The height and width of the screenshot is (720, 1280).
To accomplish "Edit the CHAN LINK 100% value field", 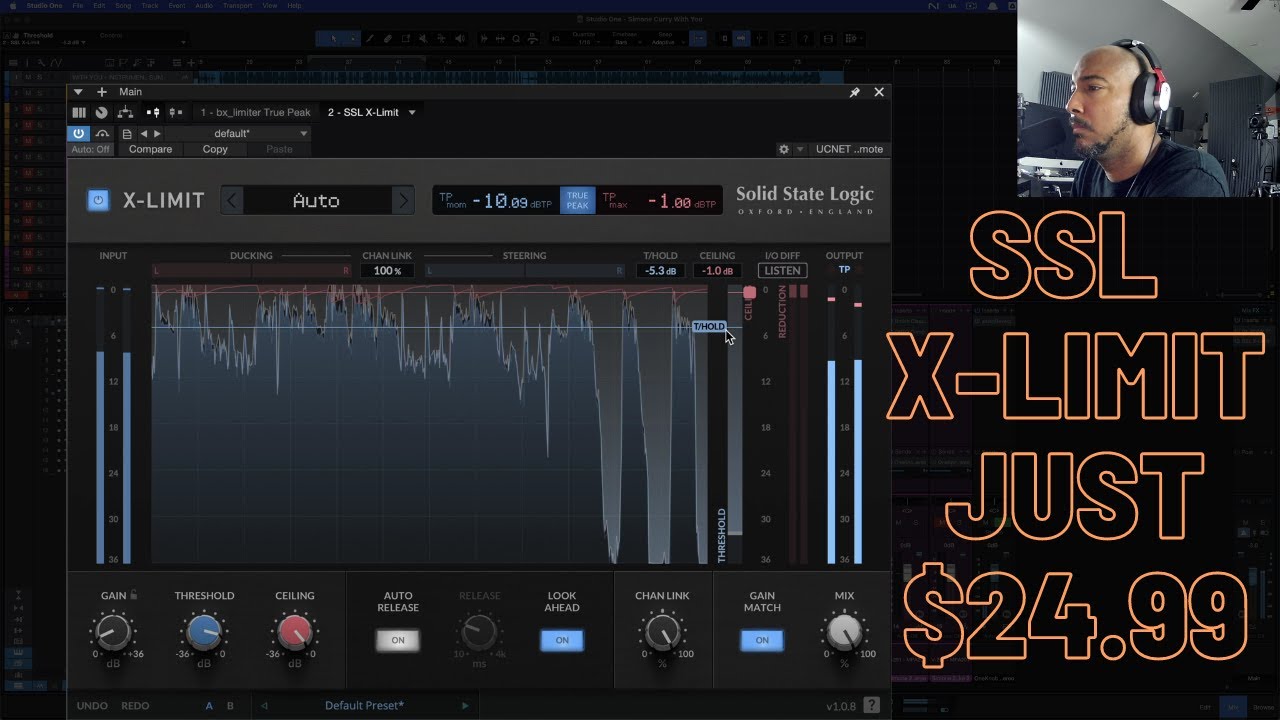I will [387, 271].
